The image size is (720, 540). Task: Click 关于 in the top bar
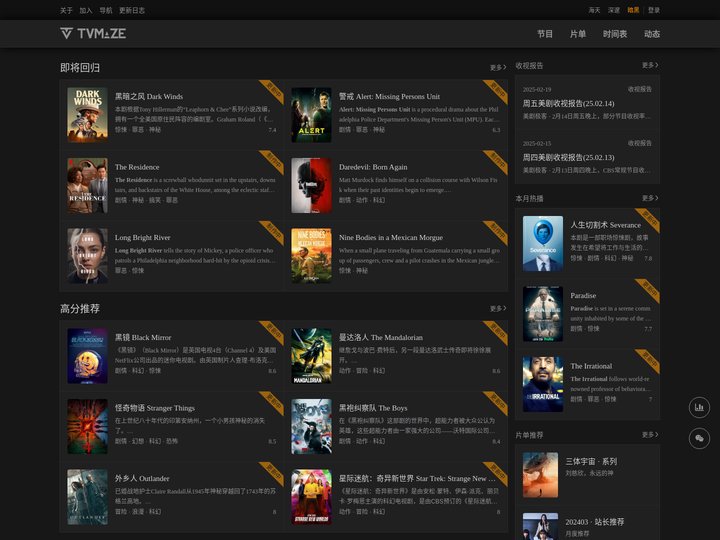click(x=66, y=10)
